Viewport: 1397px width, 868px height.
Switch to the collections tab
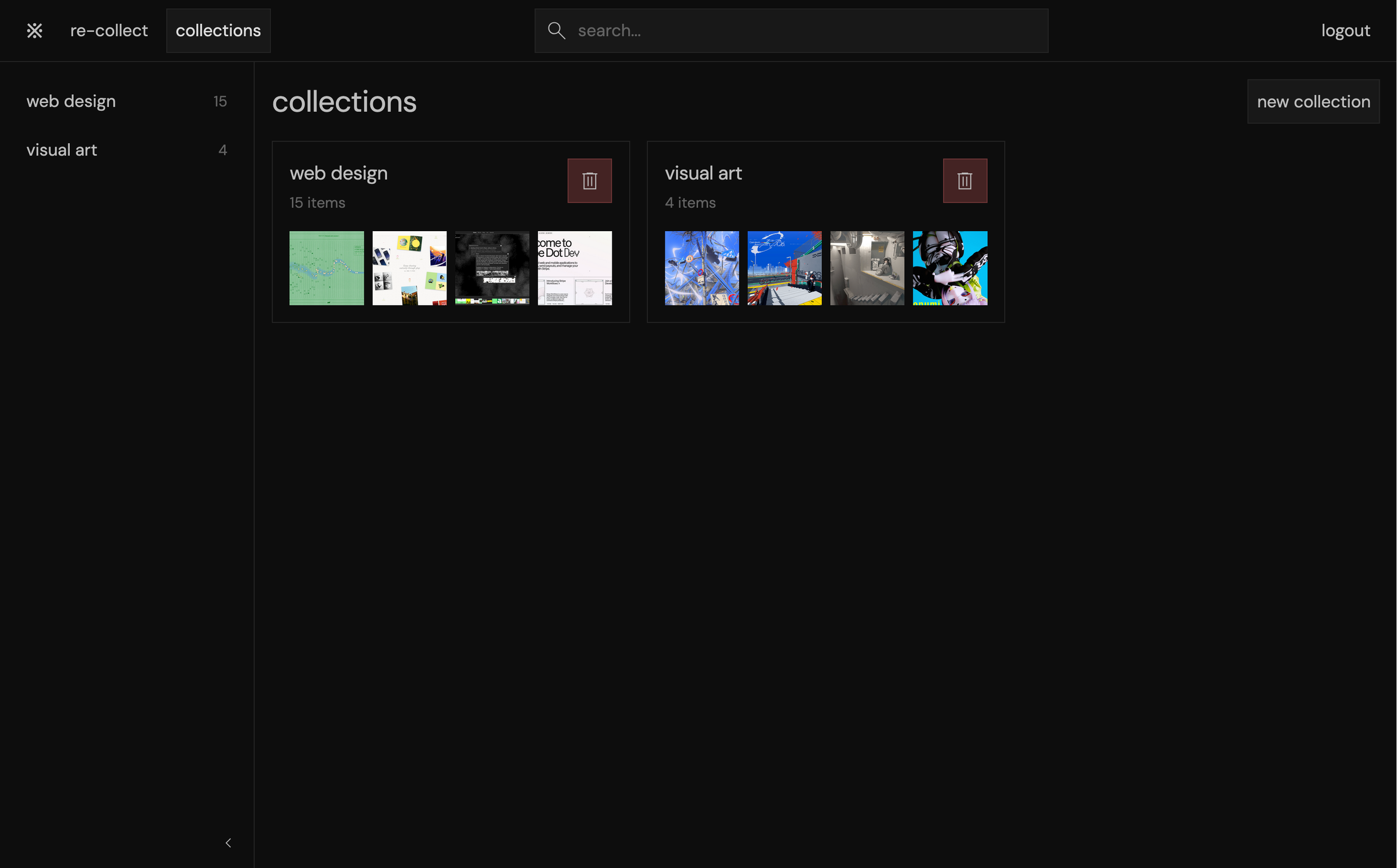[x=218, y=30]
